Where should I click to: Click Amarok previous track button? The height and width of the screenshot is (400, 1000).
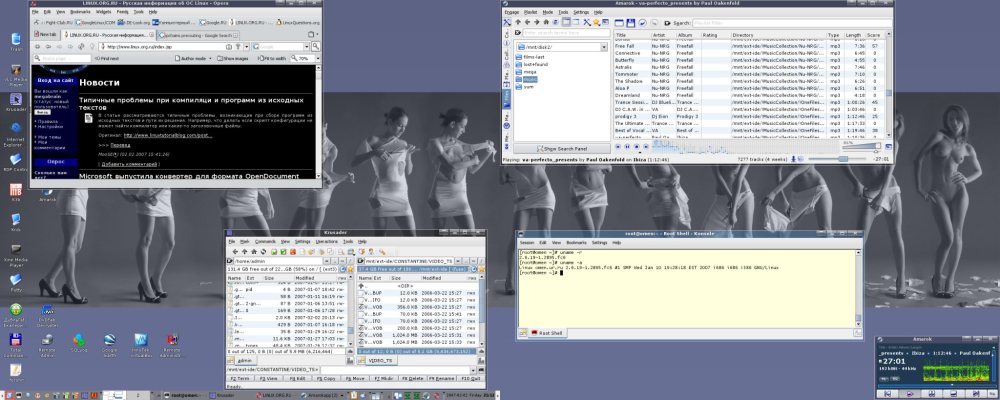(618, 146)
